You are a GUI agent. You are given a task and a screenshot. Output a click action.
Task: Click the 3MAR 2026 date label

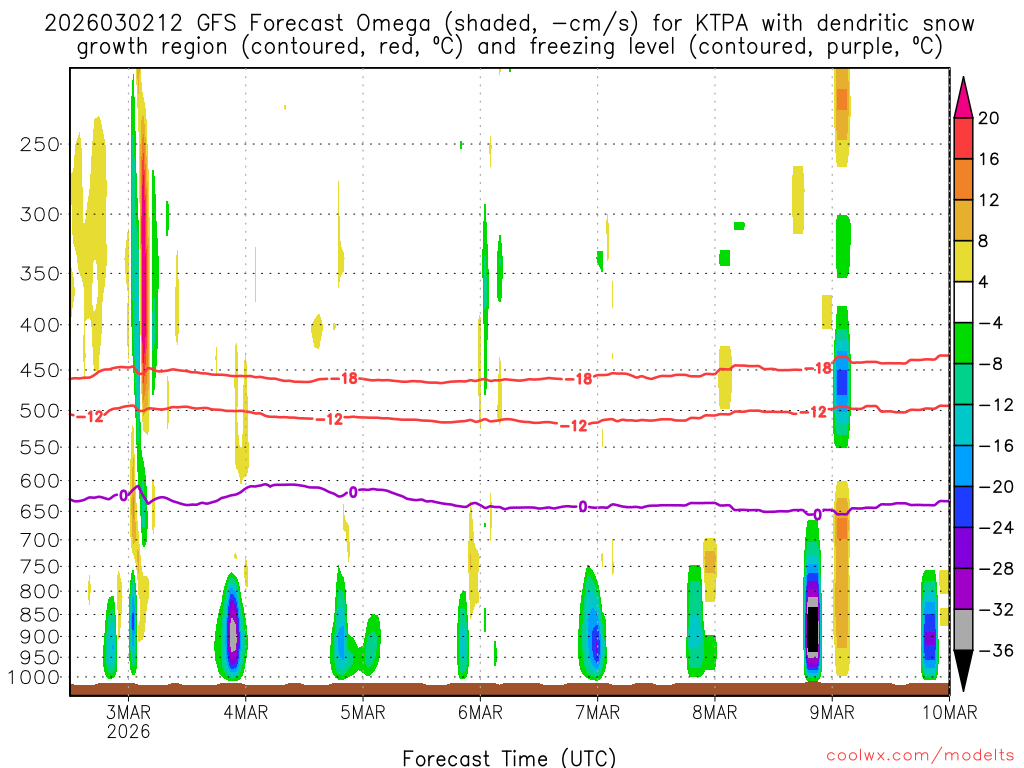129,721
